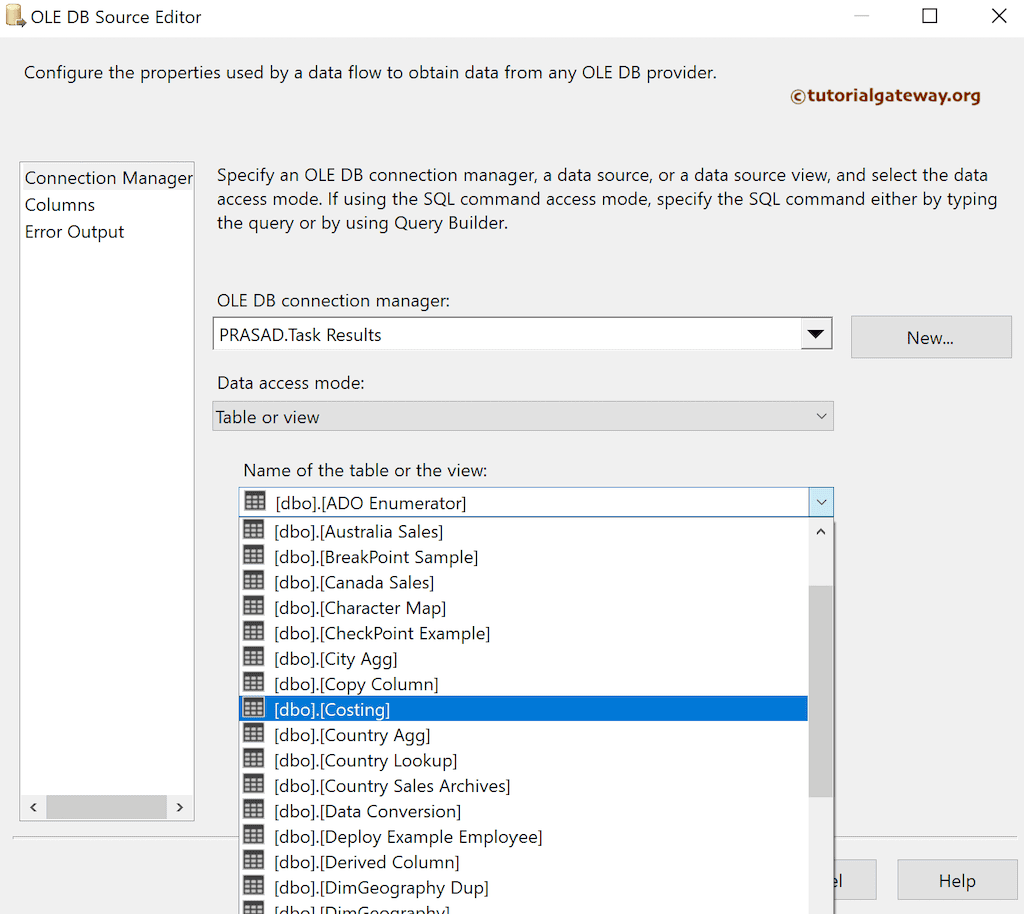The height and width of the screenshot is (914, 1024).
Task: Click the table icon beside [dbo].[Data Conversion]
Action: click(253, 809)
